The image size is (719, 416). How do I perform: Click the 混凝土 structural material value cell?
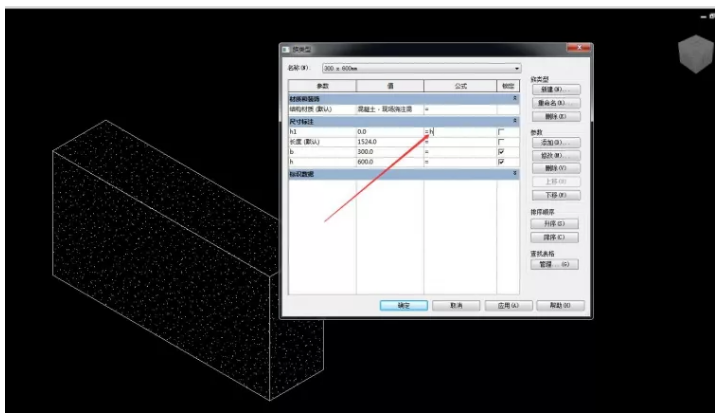390,110
